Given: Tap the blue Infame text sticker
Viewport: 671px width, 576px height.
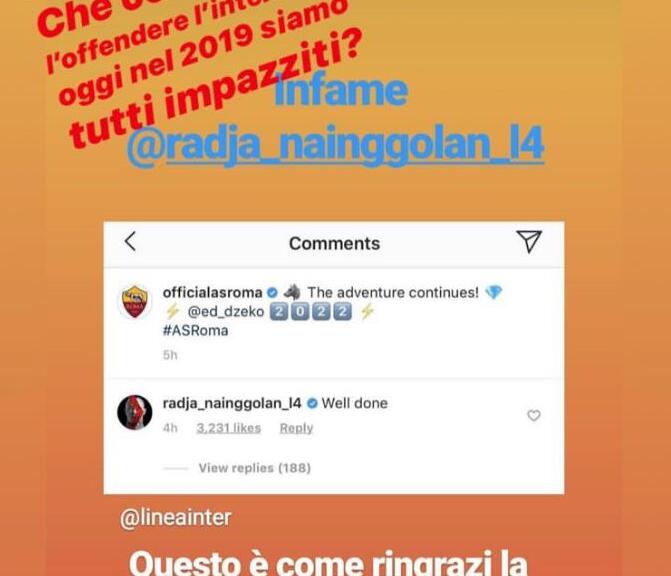Looking at the screenshot, I should 341,91.
